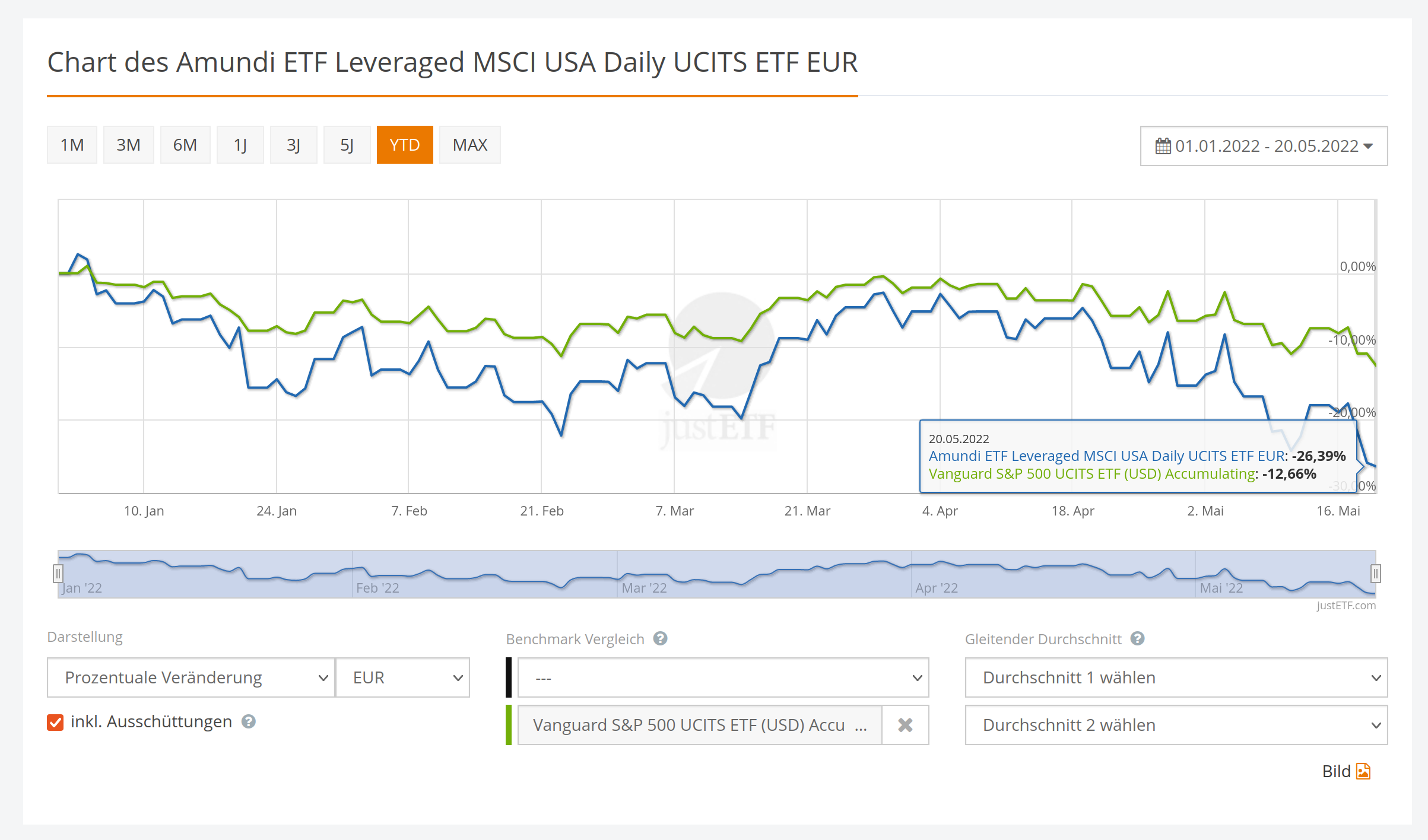Open first benchmark comparison dropdown
This screenshot has width=1428, height=840.
coord(722,677)
